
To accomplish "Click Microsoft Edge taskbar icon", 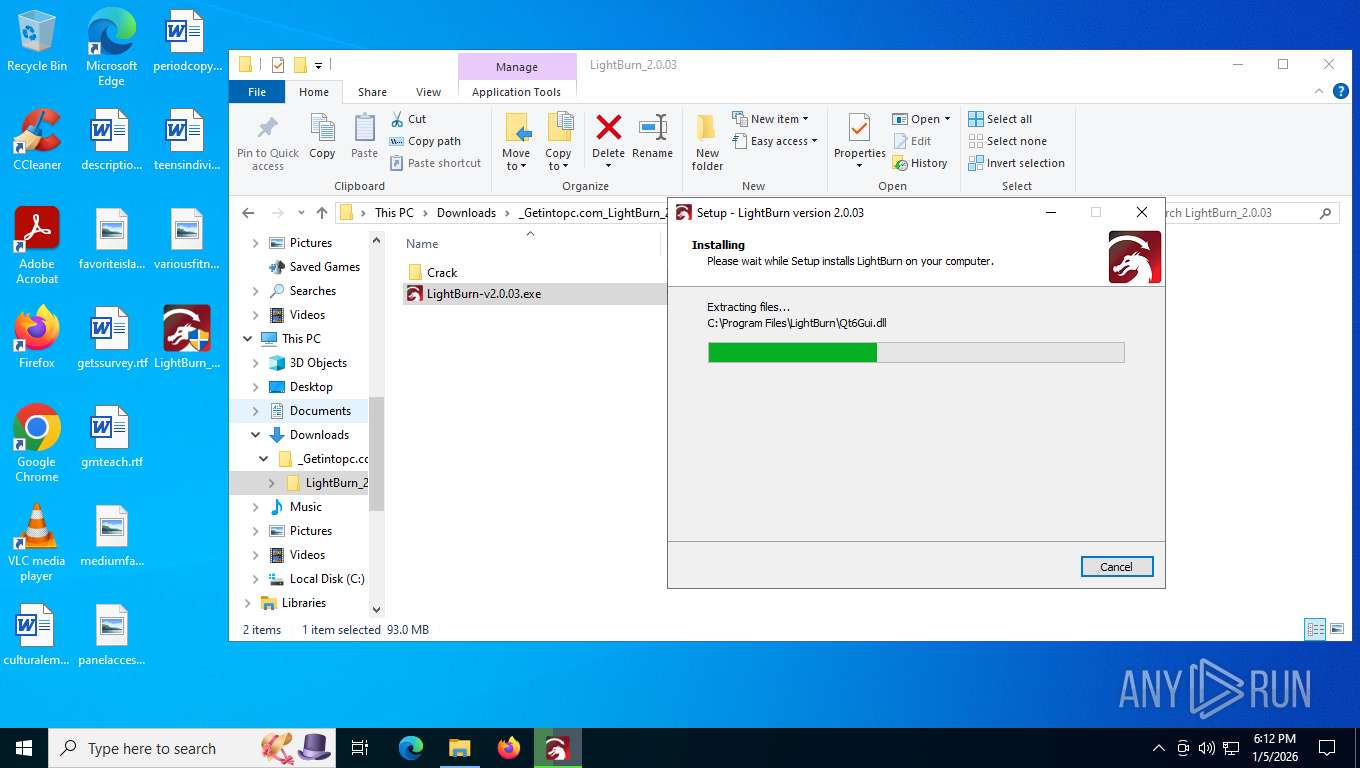I will [x=411, y=748].
